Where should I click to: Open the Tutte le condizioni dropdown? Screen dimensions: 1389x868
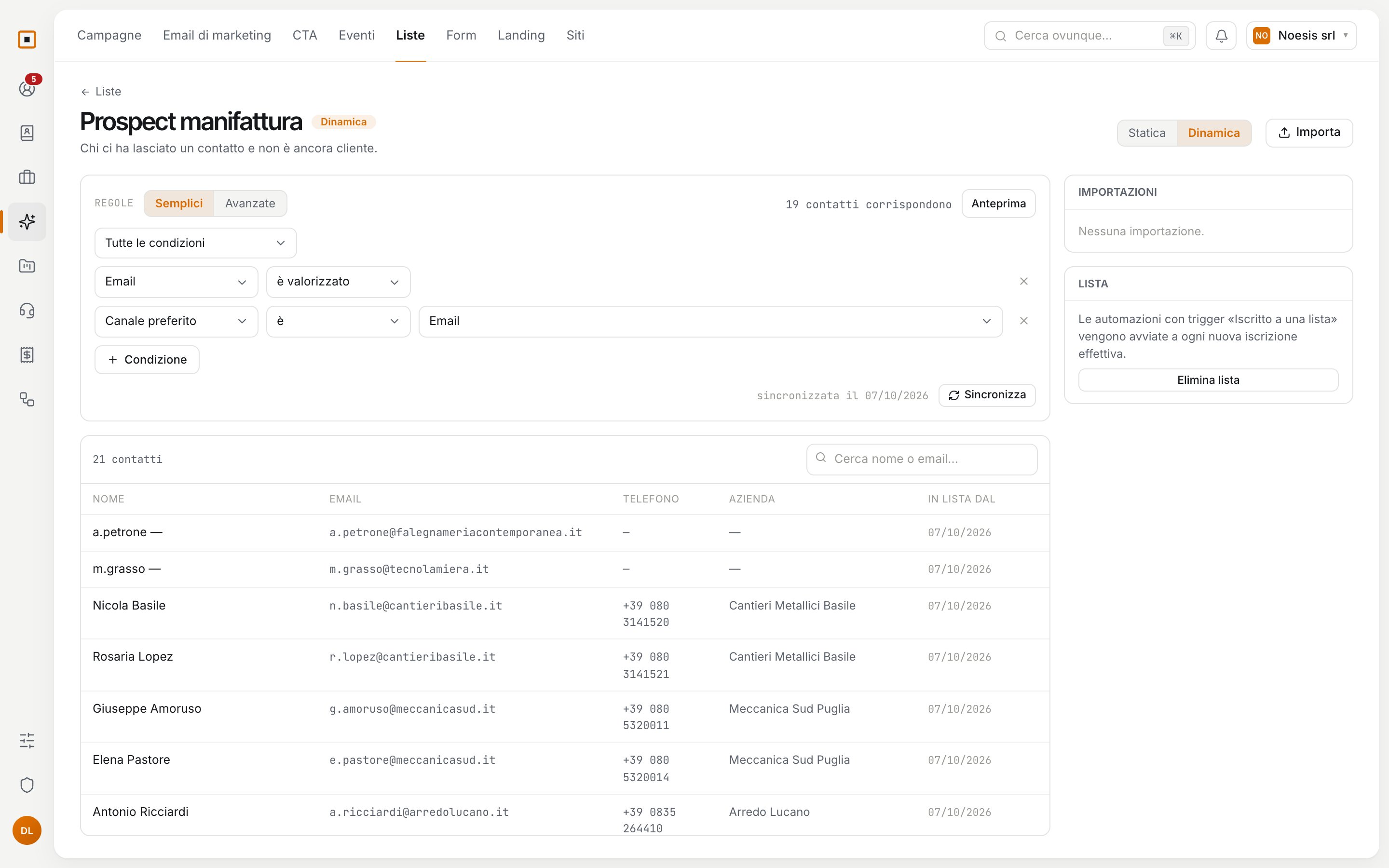pos(196,243)
